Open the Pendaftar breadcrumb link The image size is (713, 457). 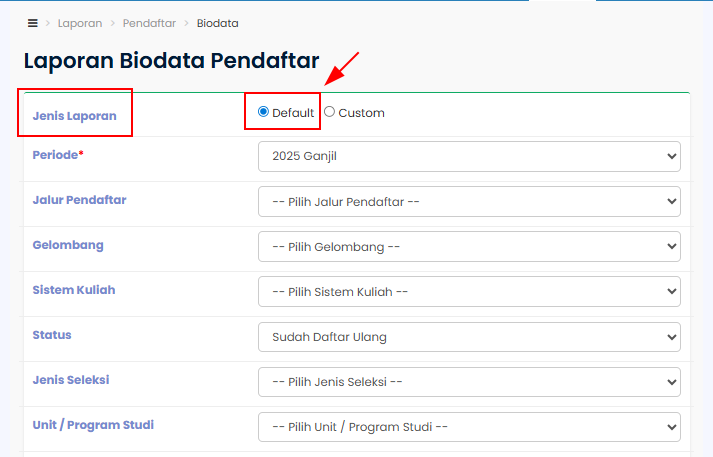pos(149,22)
